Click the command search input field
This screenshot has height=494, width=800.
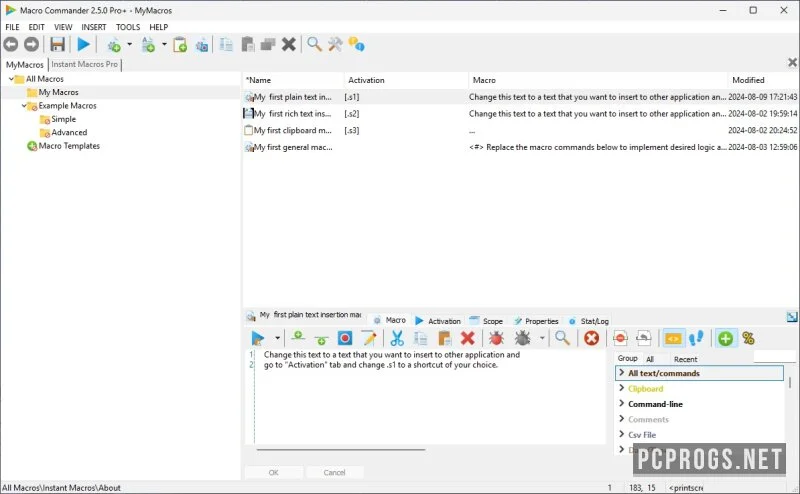pos(774,357)
